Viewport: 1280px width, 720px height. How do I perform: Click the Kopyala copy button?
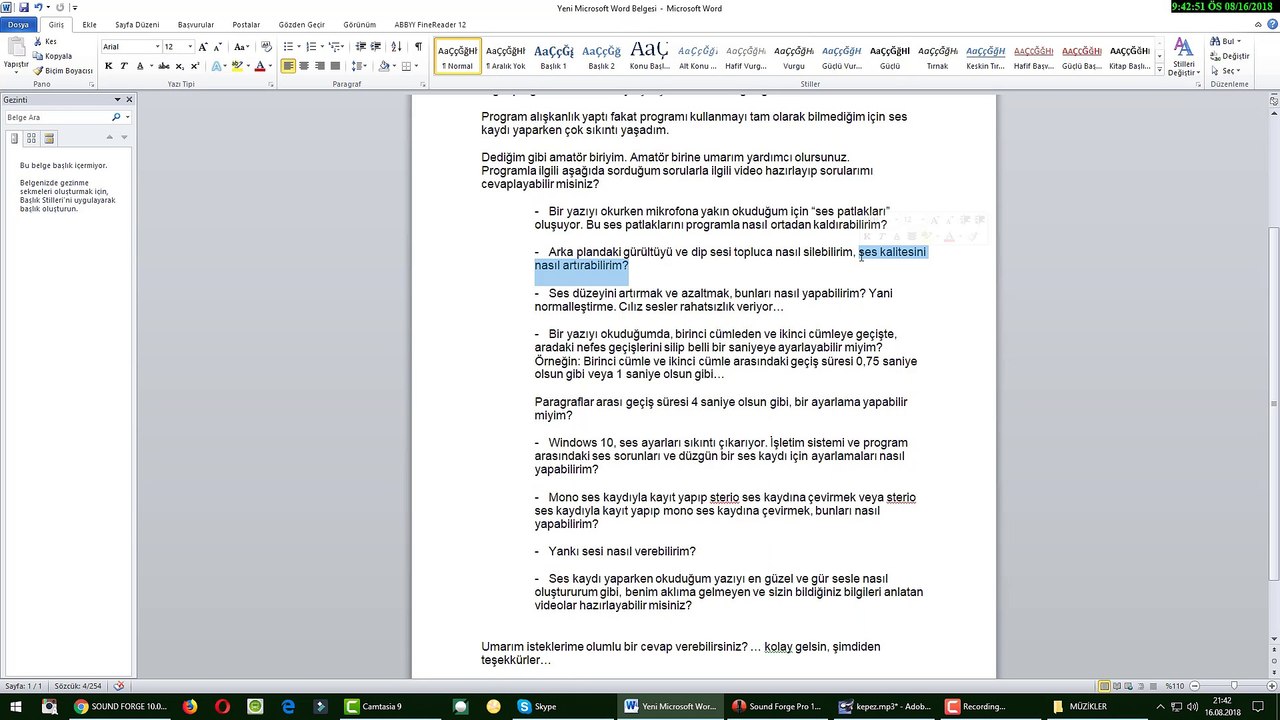(52, 56)
